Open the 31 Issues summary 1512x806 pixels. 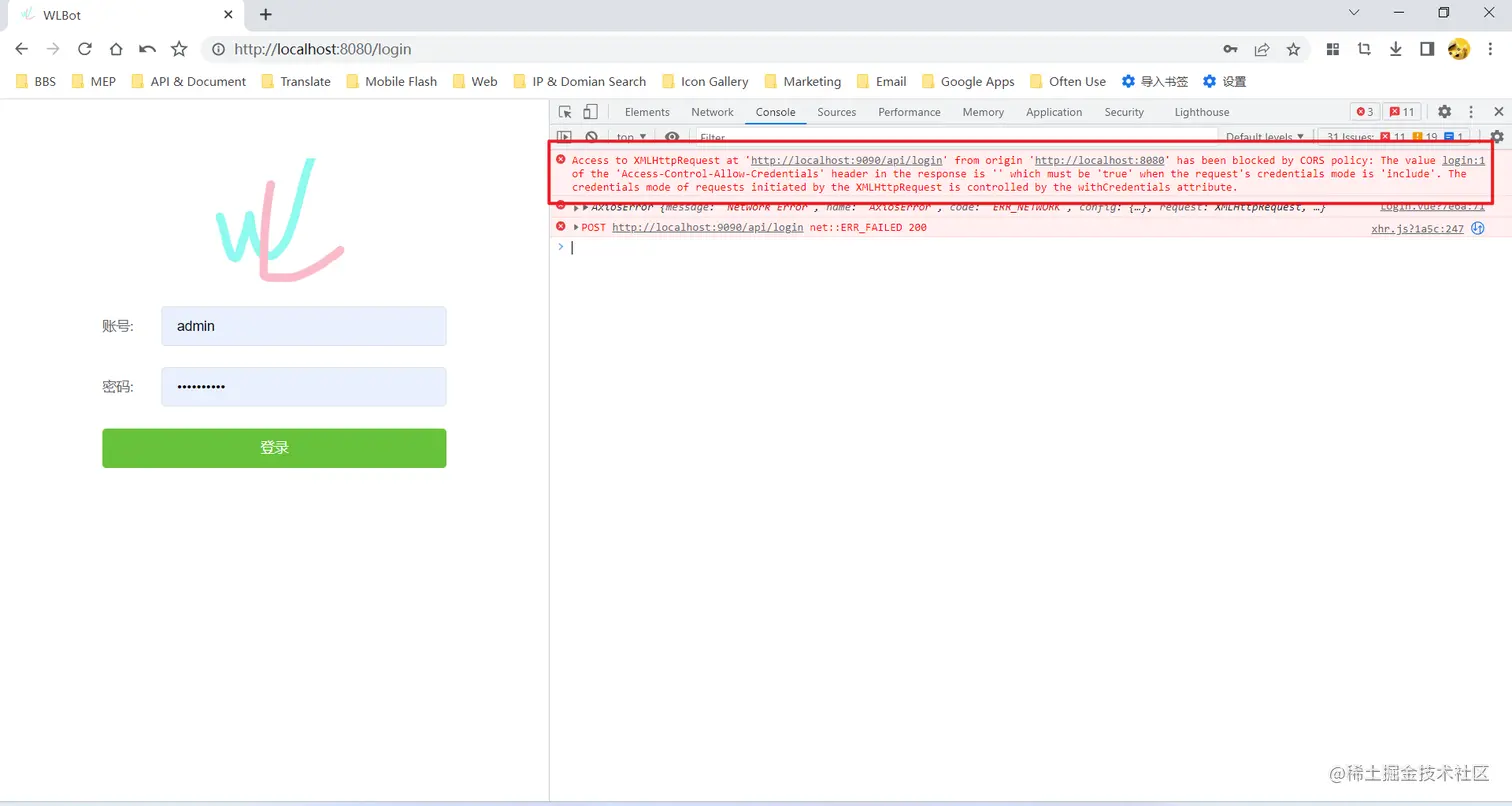(x=1395, y=137)
